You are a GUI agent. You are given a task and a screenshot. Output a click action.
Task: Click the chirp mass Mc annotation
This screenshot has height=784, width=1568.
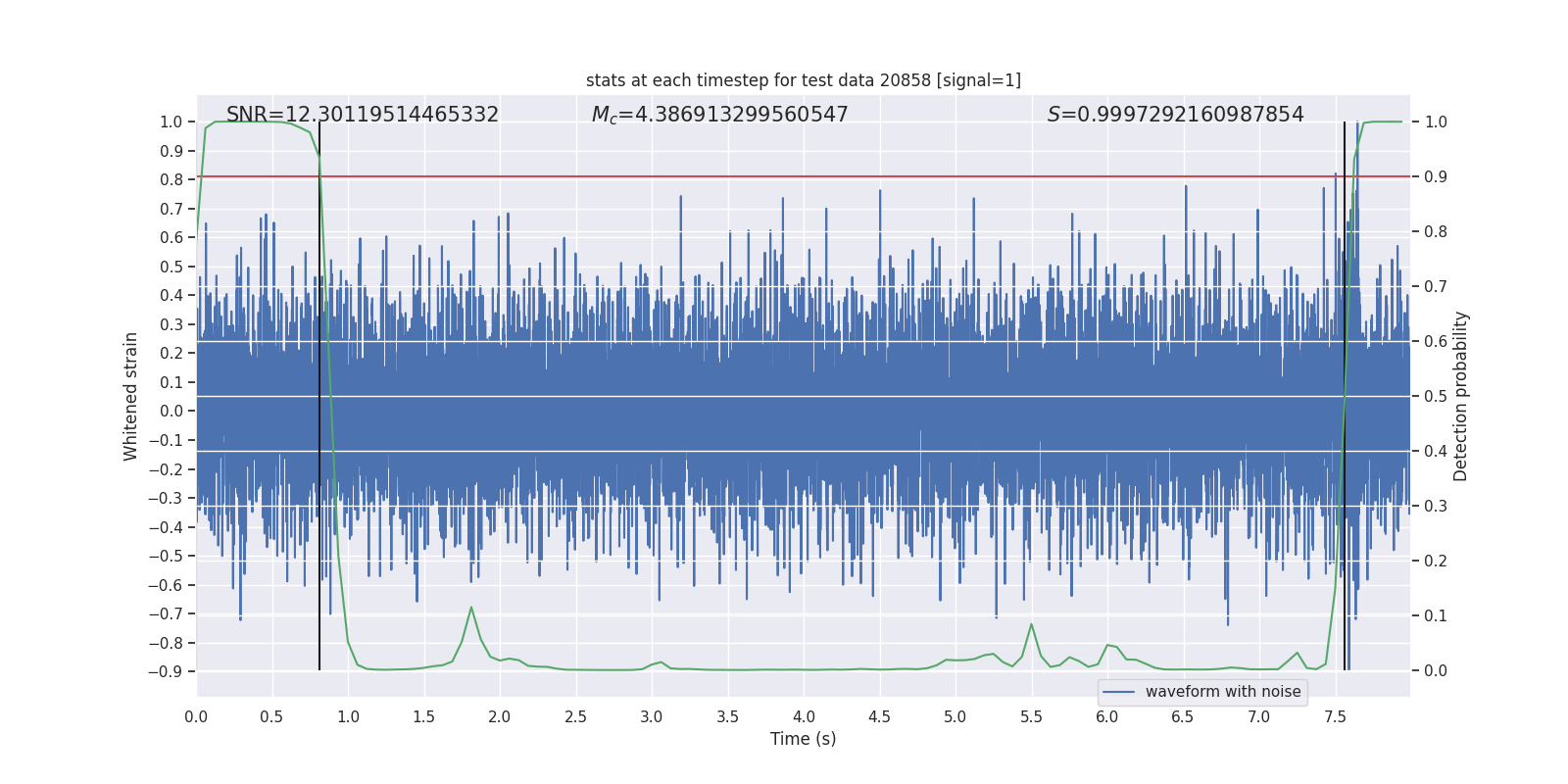click(719, 115)
